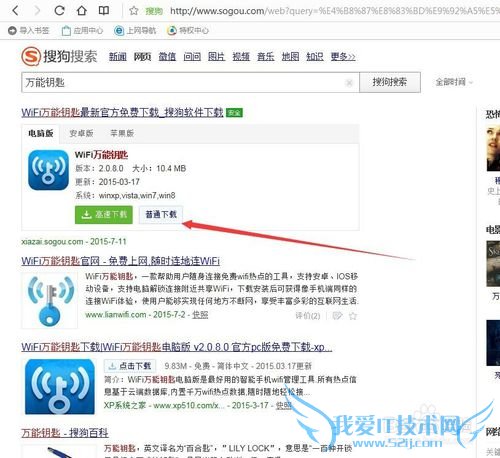The height and width of the screenshot is (458, 500).
Task: Click the Sogou 搜狗搜索 logo
Action: [59, 56]
